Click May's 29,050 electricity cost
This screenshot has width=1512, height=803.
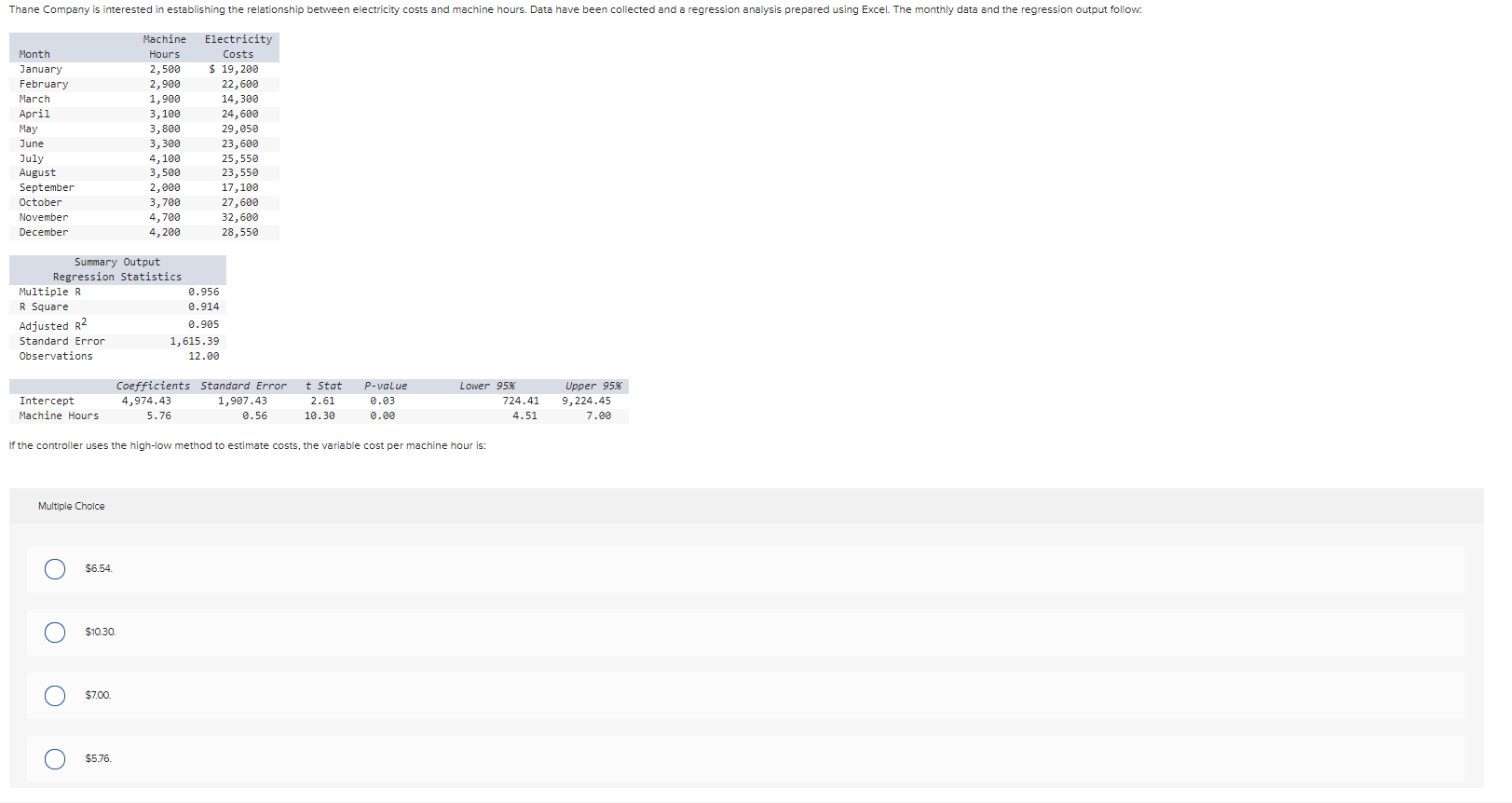click(x=240, y=129)
